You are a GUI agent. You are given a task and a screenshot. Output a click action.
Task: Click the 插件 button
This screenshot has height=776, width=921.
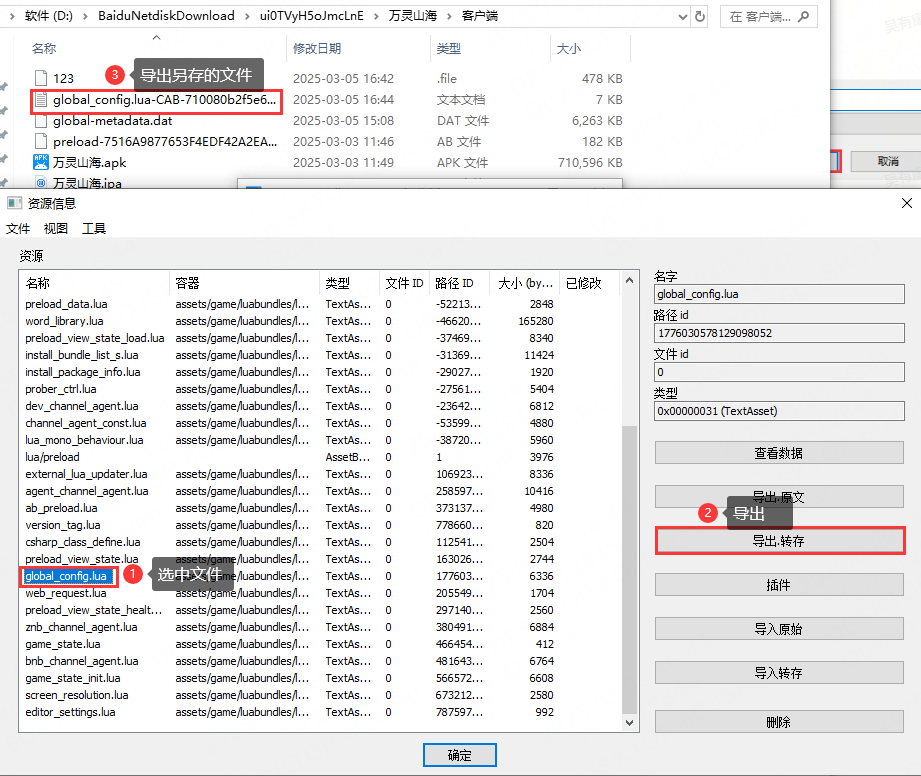[x=779, y=585]
